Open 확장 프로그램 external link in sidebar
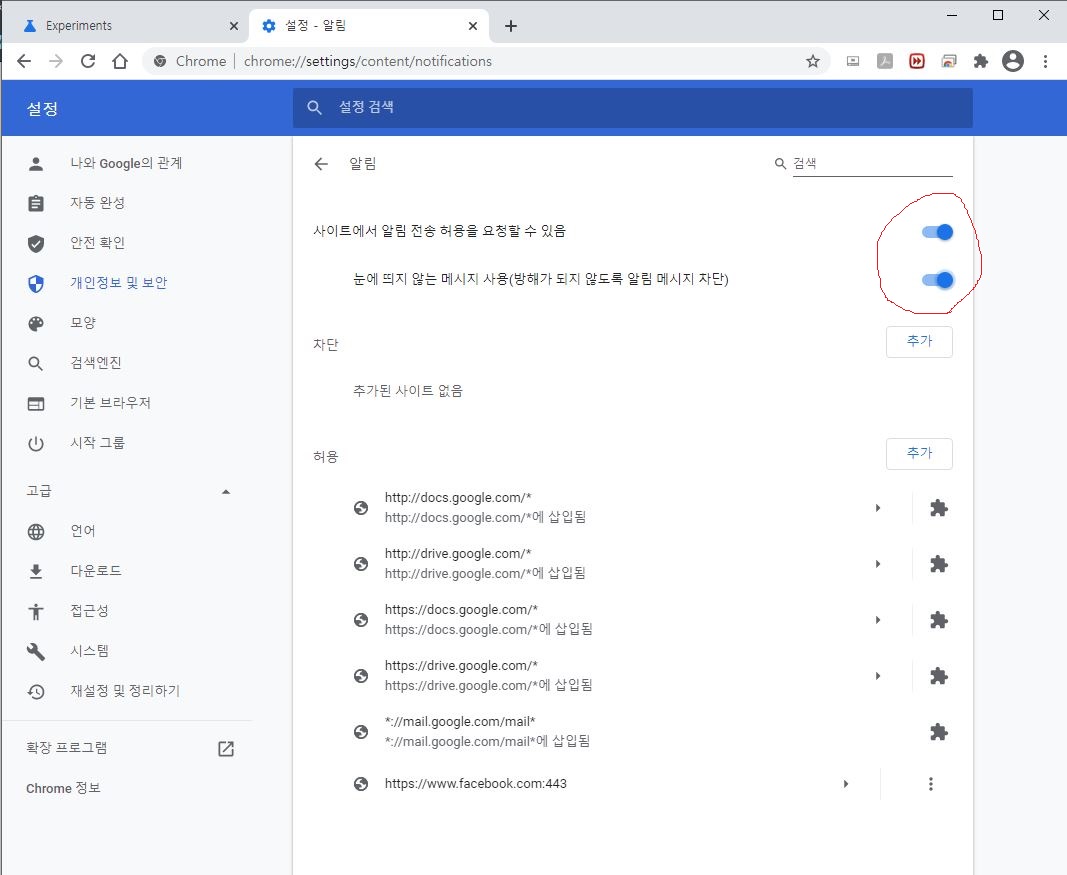 pyautogui.click(x=226, y=748)
